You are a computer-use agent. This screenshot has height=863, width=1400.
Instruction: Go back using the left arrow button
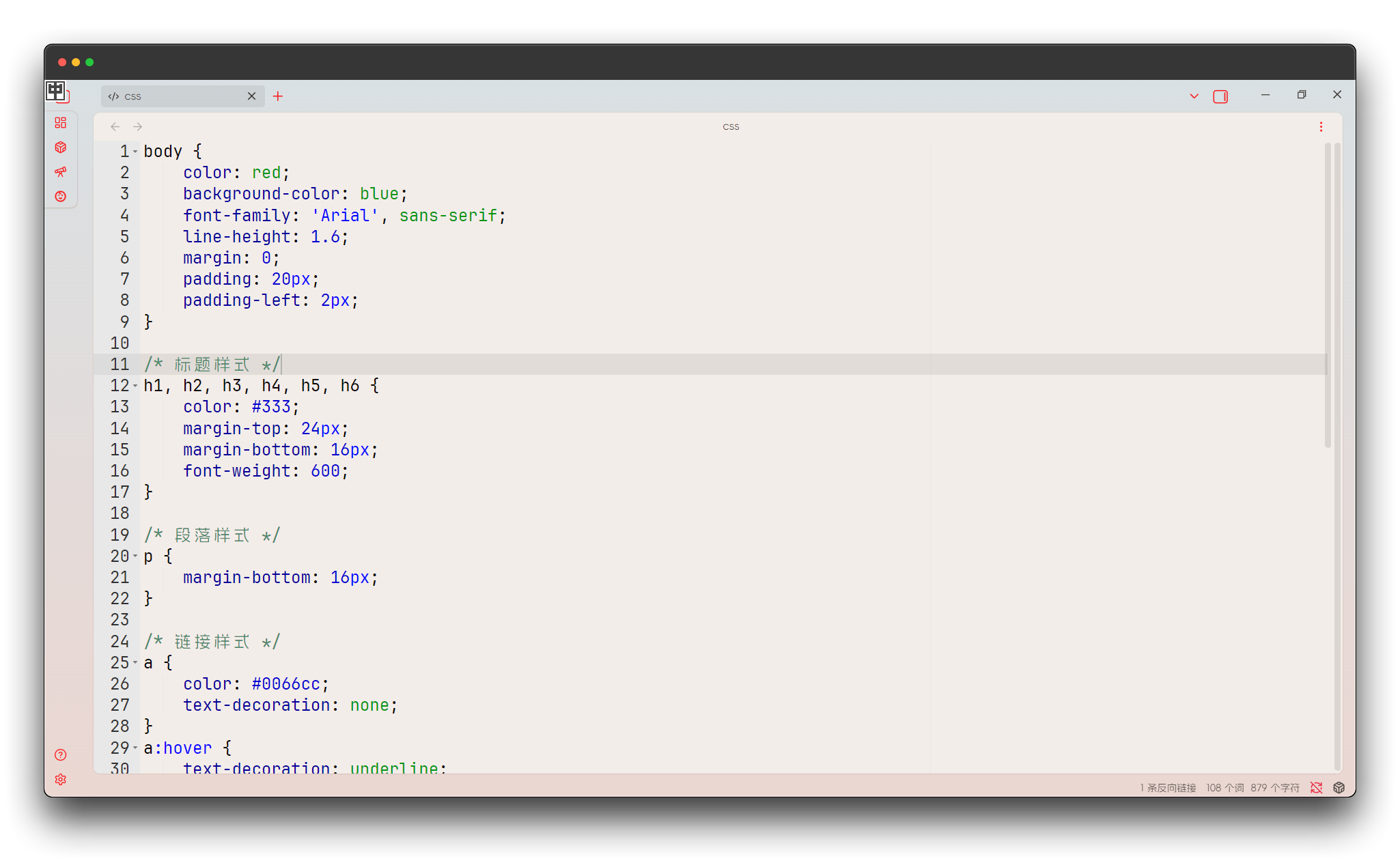pos(115,126)
